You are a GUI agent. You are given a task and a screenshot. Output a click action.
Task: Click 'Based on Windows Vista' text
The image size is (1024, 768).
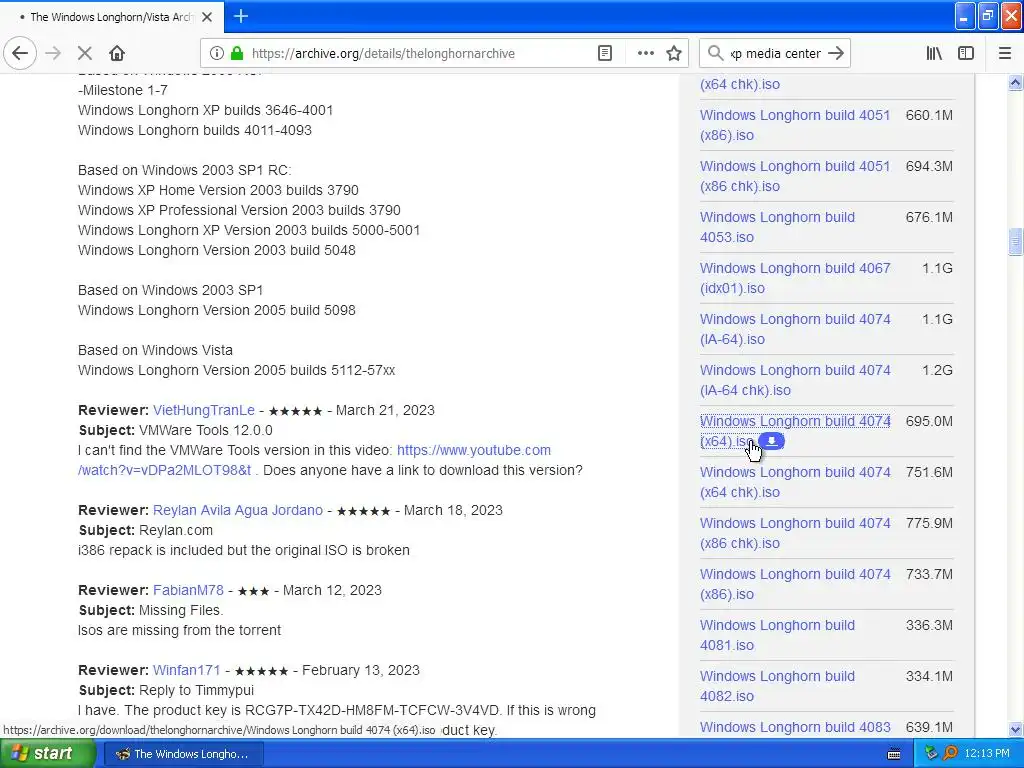pyautogui.click(x=155, y=350)
